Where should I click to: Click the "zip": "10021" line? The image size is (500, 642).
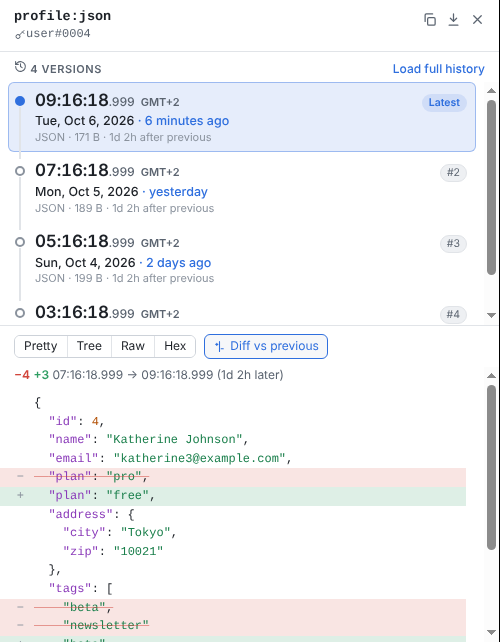[x=113, y=551]
